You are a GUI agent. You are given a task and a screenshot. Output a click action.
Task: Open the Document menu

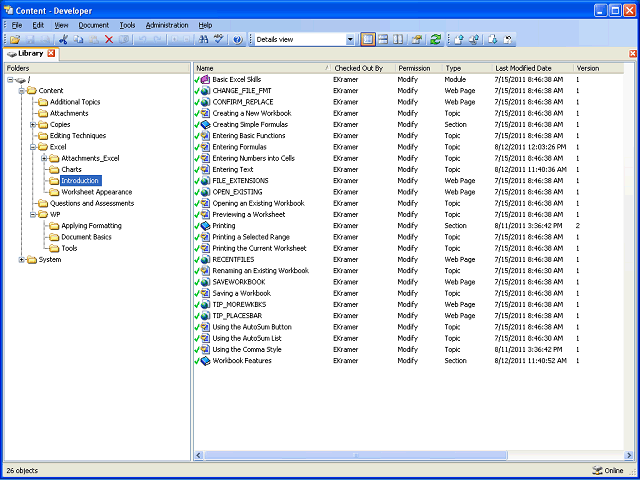click(93, 25)
